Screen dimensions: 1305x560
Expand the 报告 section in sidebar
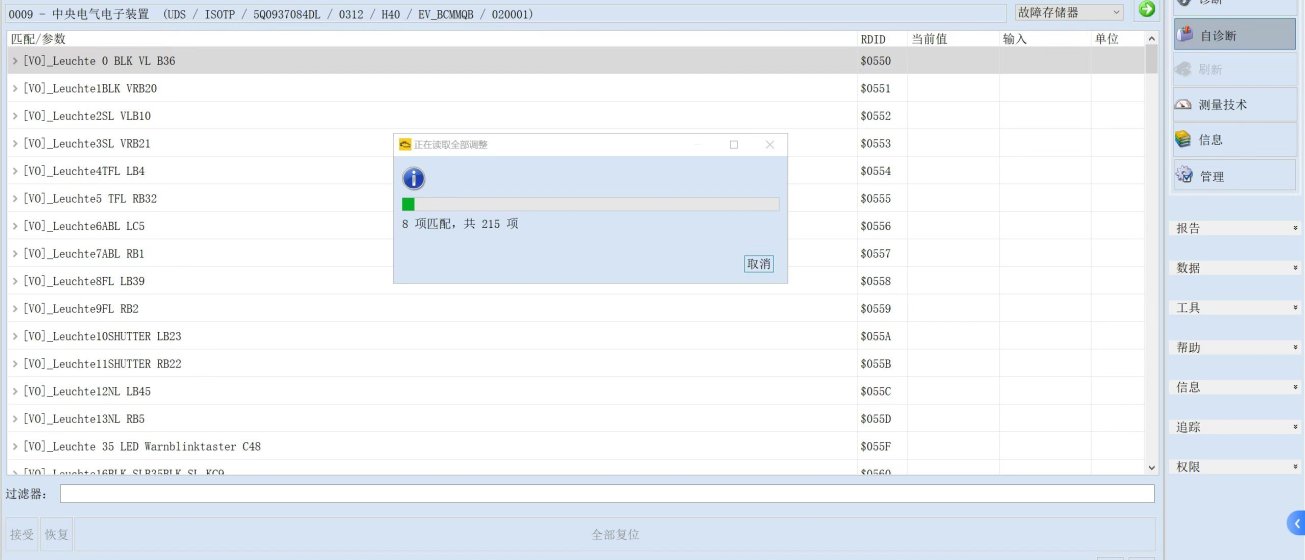click(x=1237, y=228)
